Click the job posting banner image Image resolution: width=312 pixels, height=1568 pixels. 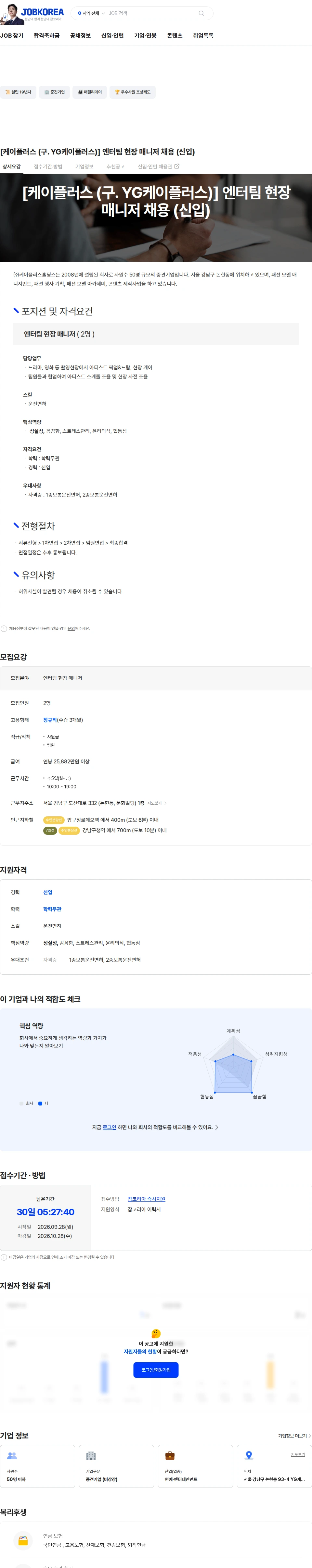point(156,218)
